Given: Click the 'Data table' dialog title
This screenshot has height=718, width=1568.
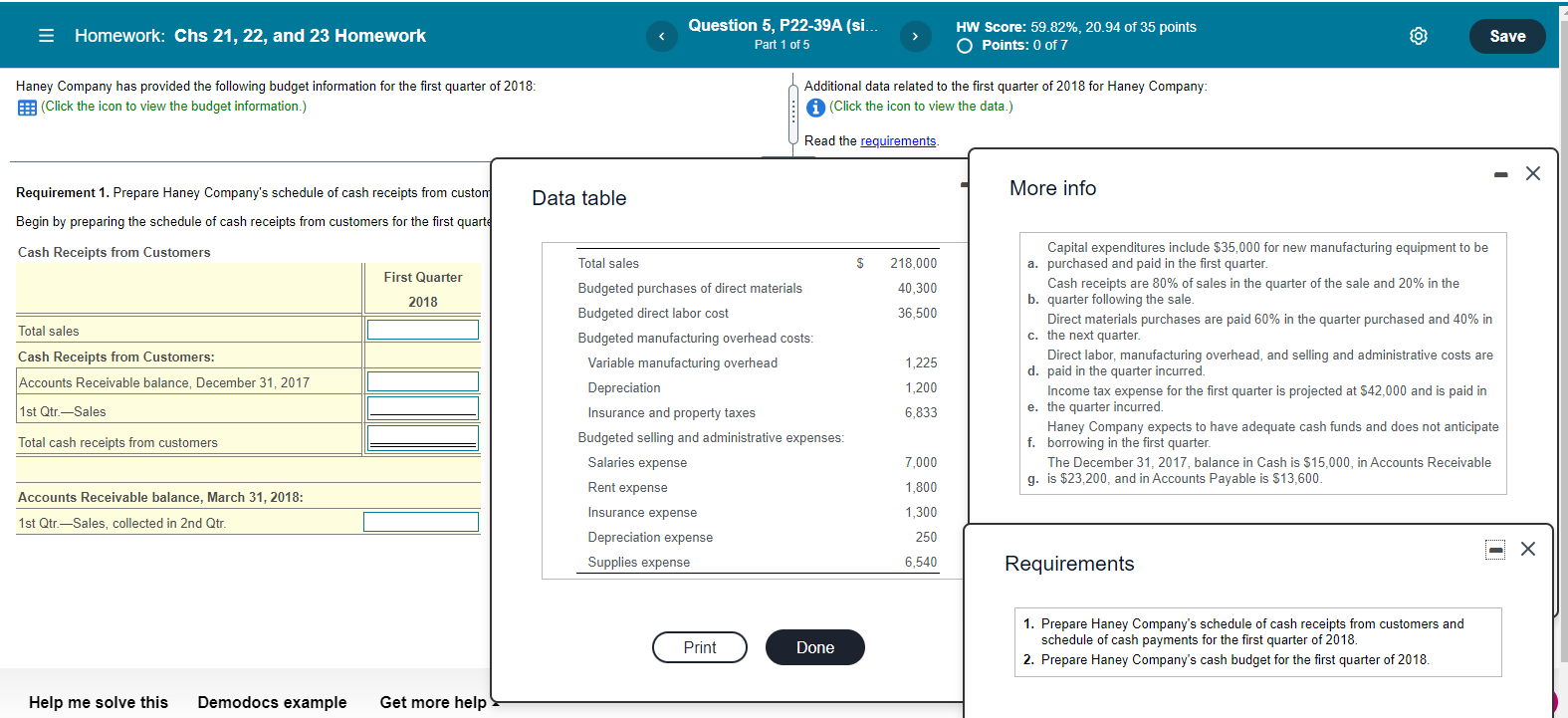Looking at the screenshot, I should pos(579,198).
